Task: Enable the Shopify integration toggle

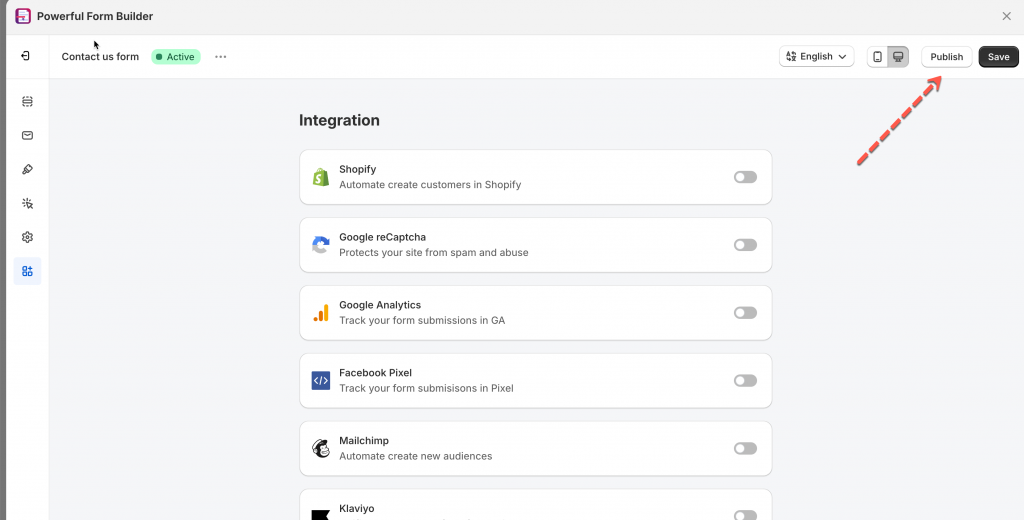Action: [745, 177]
